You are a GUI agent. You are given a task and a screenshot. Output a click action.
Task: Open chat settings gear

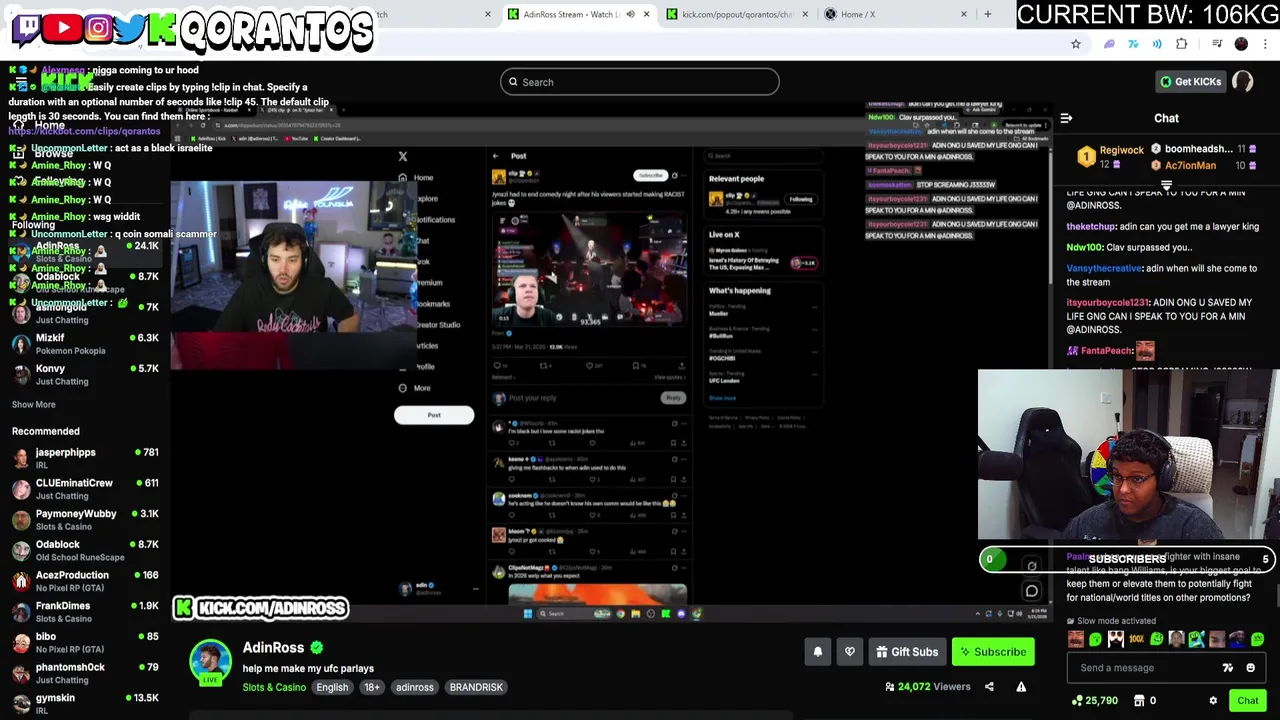1213,701
